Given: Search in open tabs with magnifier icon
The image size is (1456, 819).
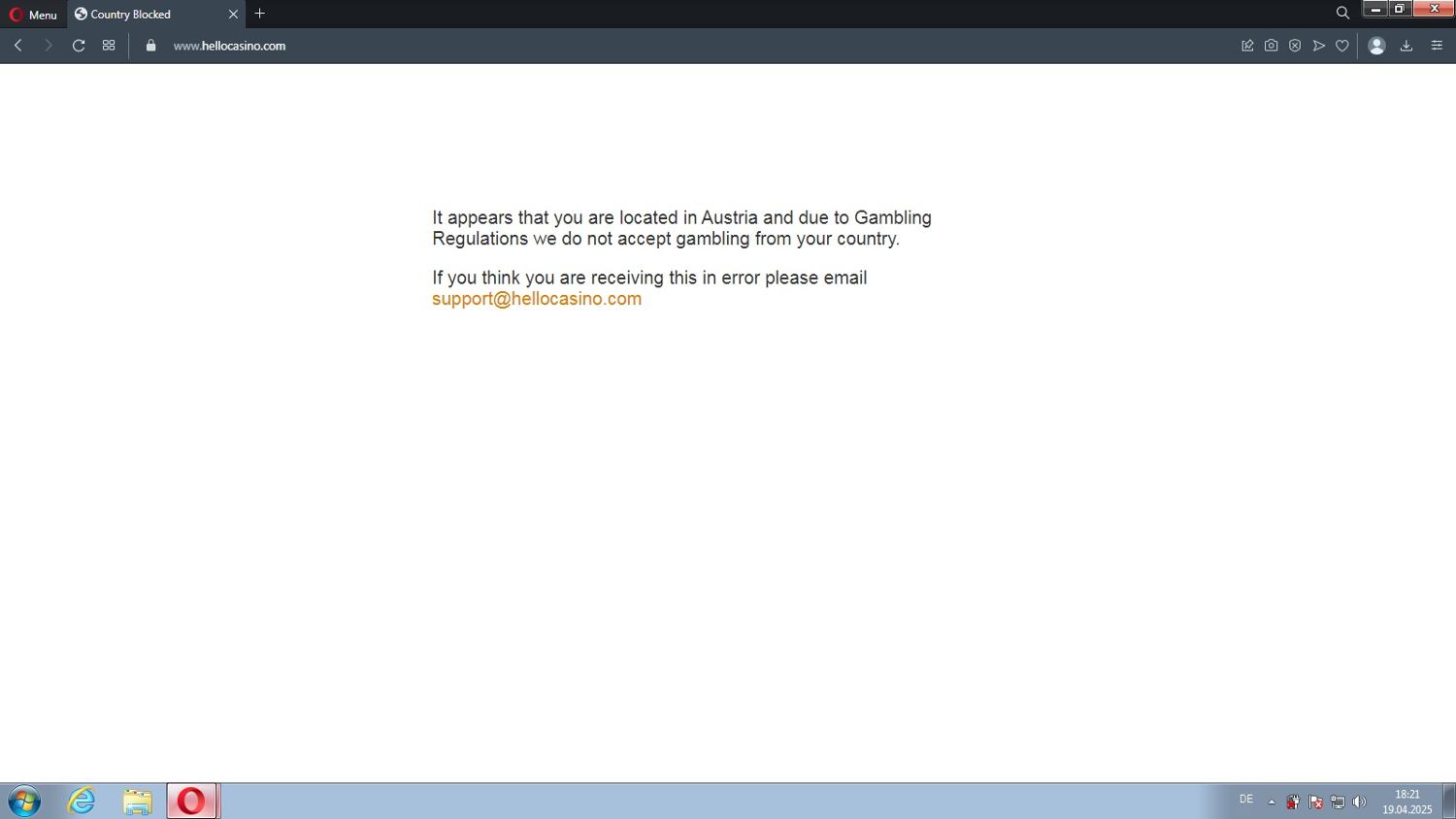Looking at the screenshot, I should [1342, 14].
